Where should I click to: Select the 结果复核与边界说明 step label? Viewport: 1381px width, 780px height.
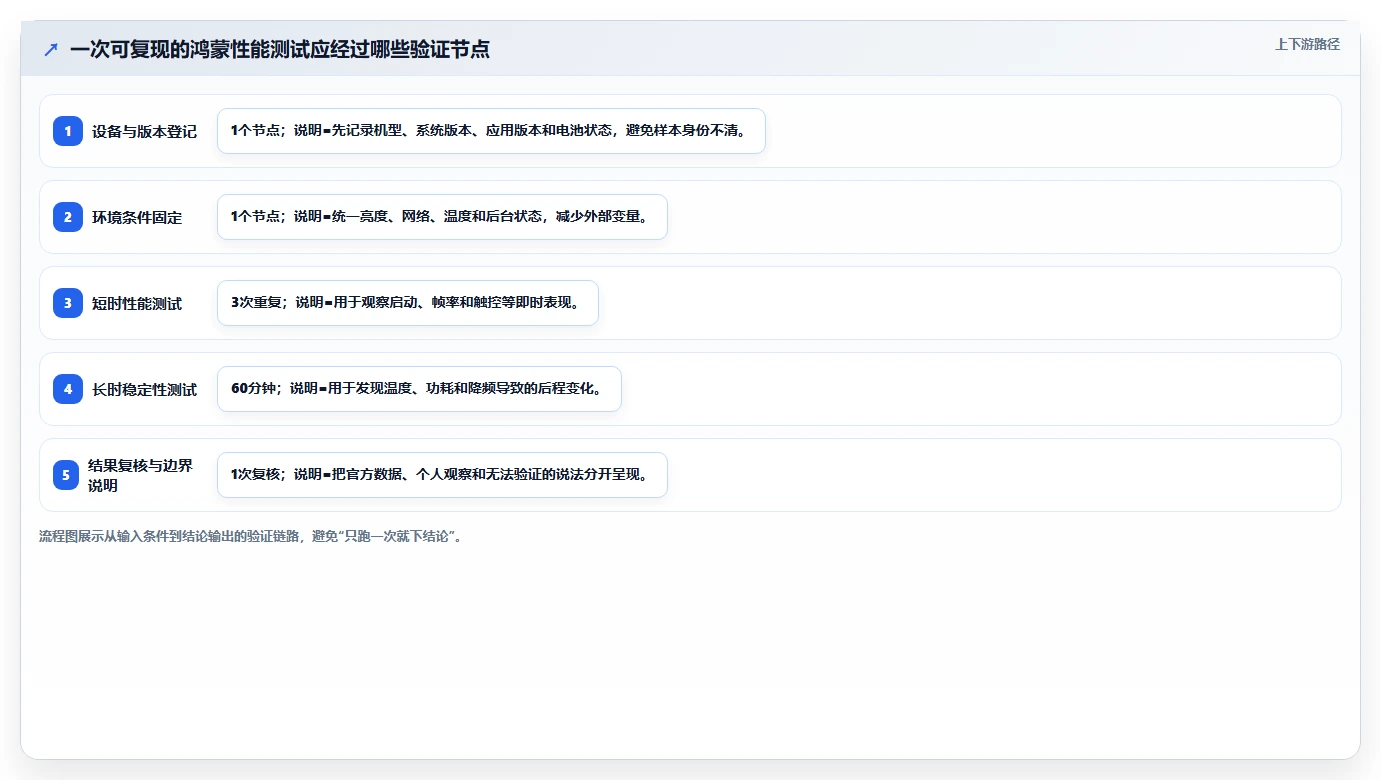(x=141, y=475)
